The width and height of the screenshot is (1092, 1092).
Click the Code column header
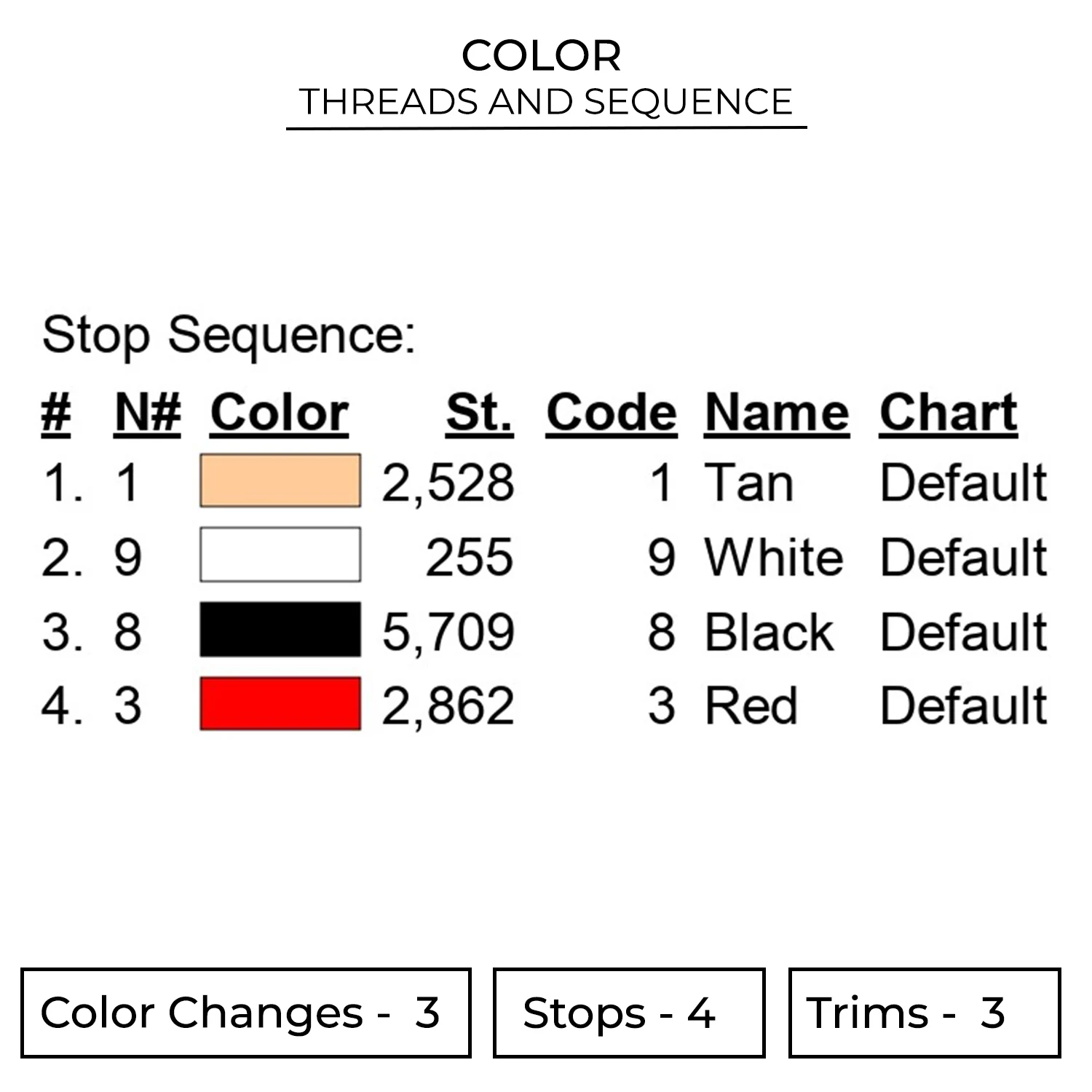pyautogui.click(x=612, y=414)
